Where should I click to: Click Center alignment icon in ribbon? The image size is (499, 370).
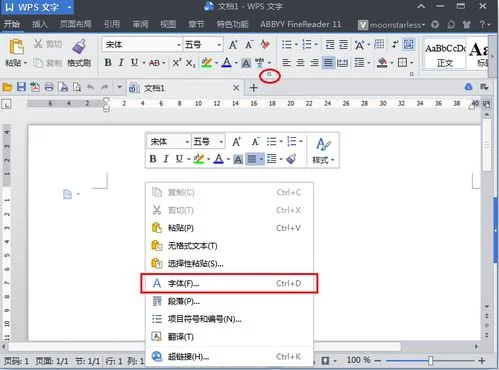point(300,63)
